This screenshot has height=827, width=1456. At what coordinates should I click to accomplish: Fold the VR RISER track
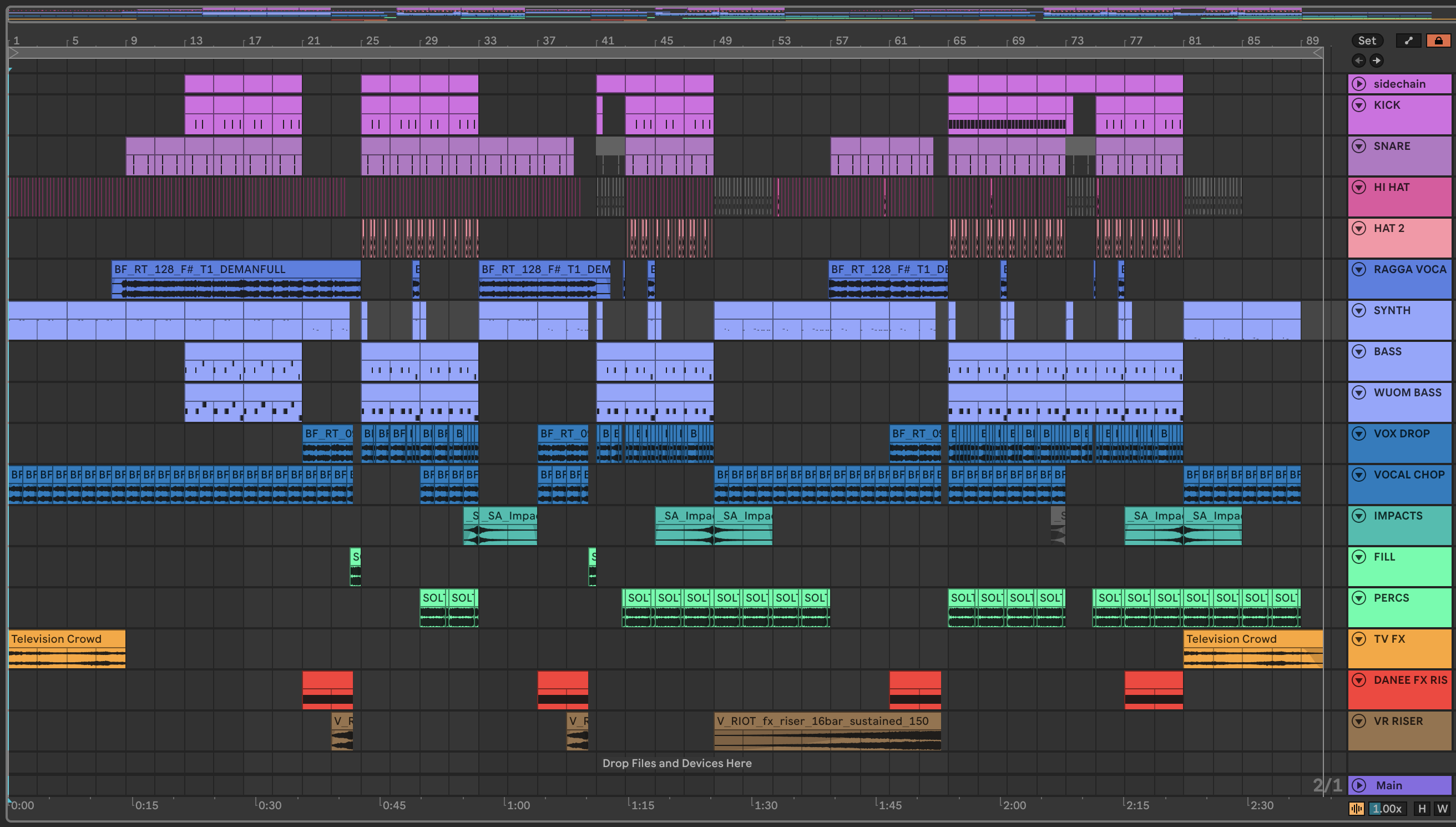click(1359, 721)
